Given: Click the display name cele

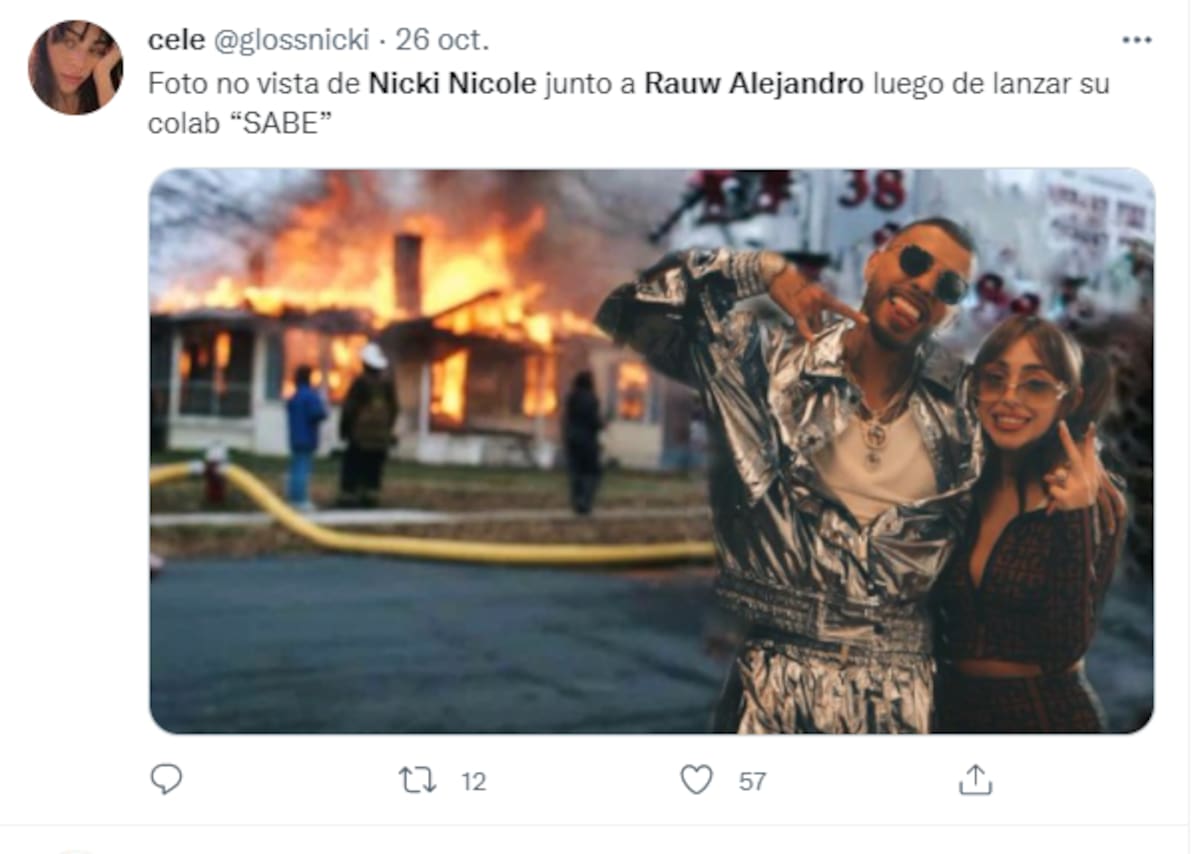Looking at the screenshot, I should click(175, 40).
